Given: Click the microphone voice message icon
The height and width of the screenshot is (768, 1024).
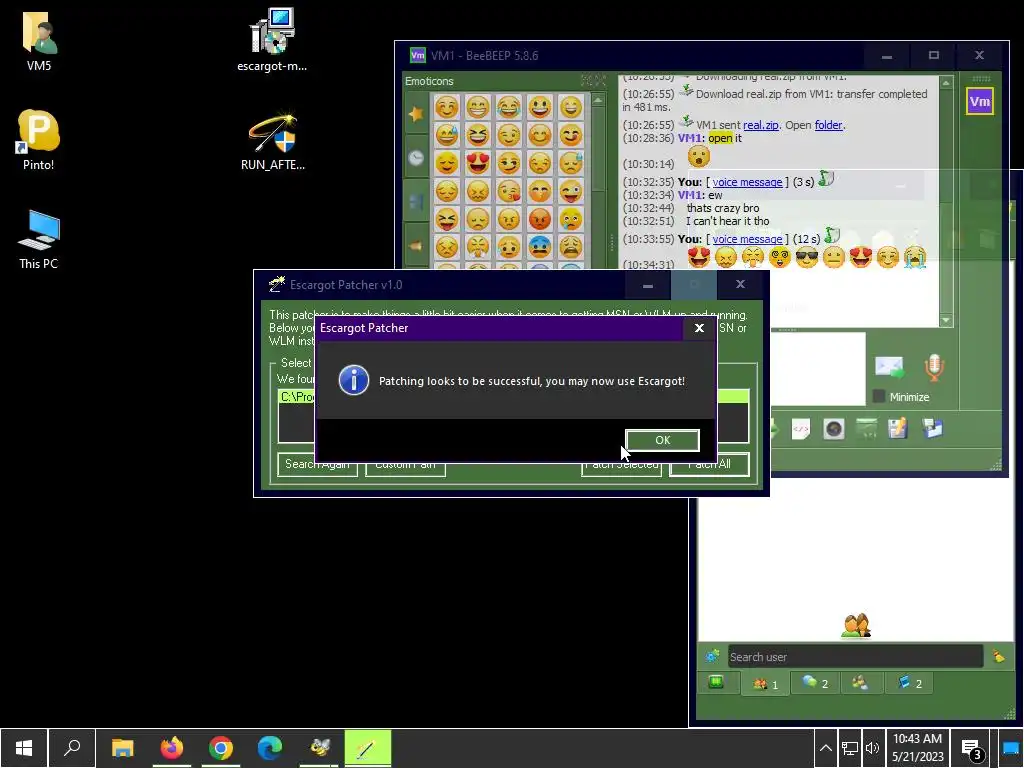Looking at the screenshot, I should [934, 367].
